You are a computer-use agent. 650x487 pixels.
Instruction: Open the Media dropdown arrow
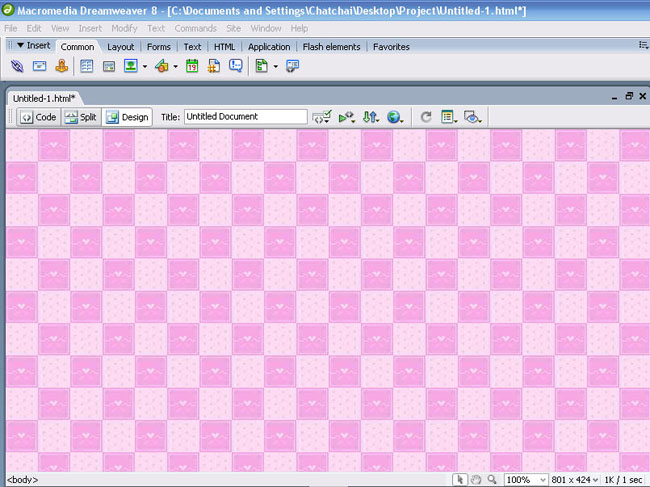175,66
